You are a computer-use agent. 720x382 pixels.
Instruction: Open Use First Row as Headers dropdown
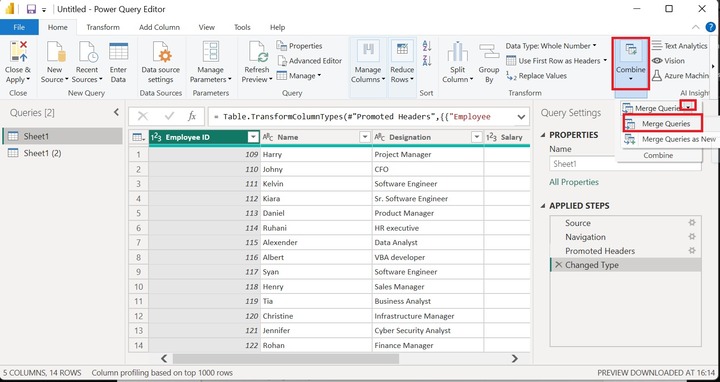tap(557, 61)
